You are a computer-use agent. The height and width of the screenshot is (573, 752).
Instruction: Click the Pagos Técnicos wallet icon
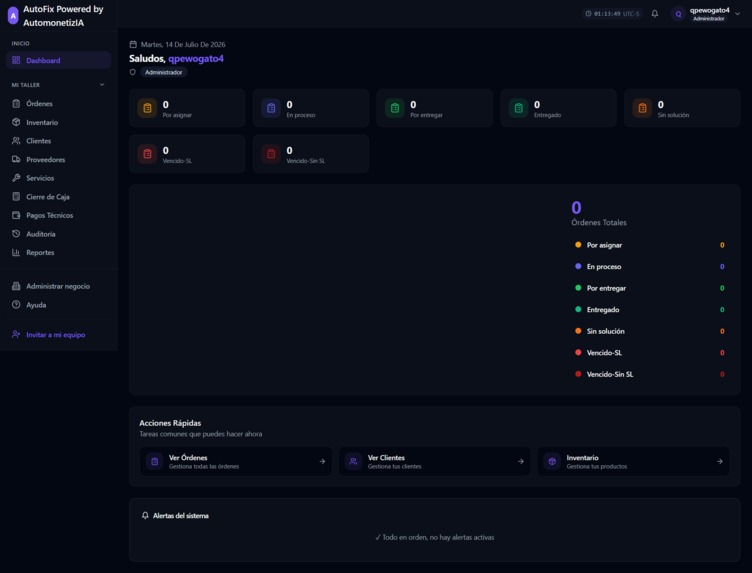16,215
